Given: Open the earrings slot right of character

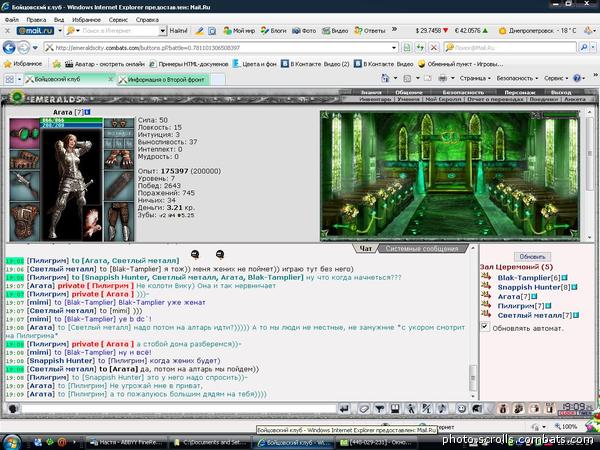Looking at the screenshot, I should click(119, 123).
